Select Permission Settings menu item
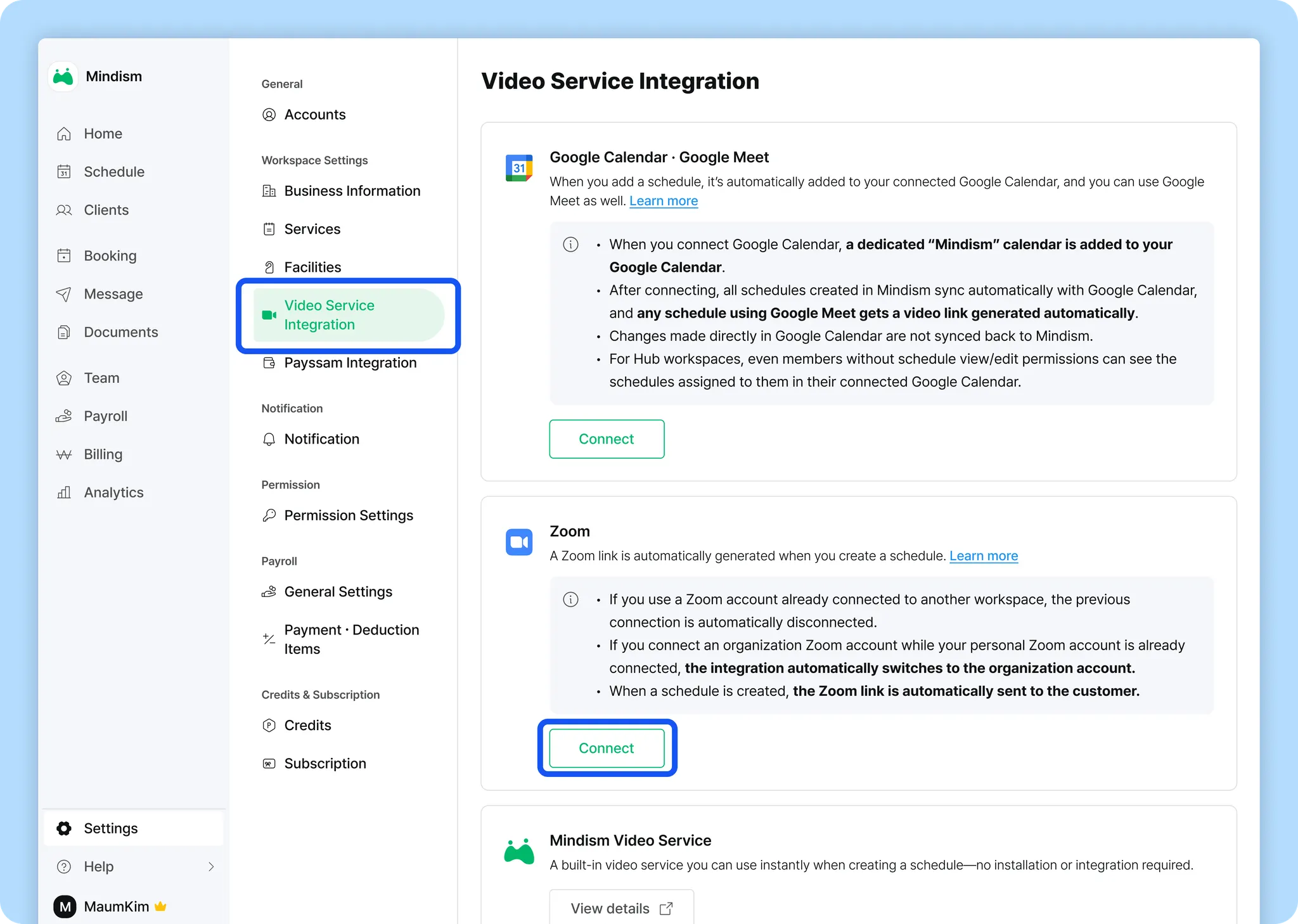 click(x=348, y=515)
